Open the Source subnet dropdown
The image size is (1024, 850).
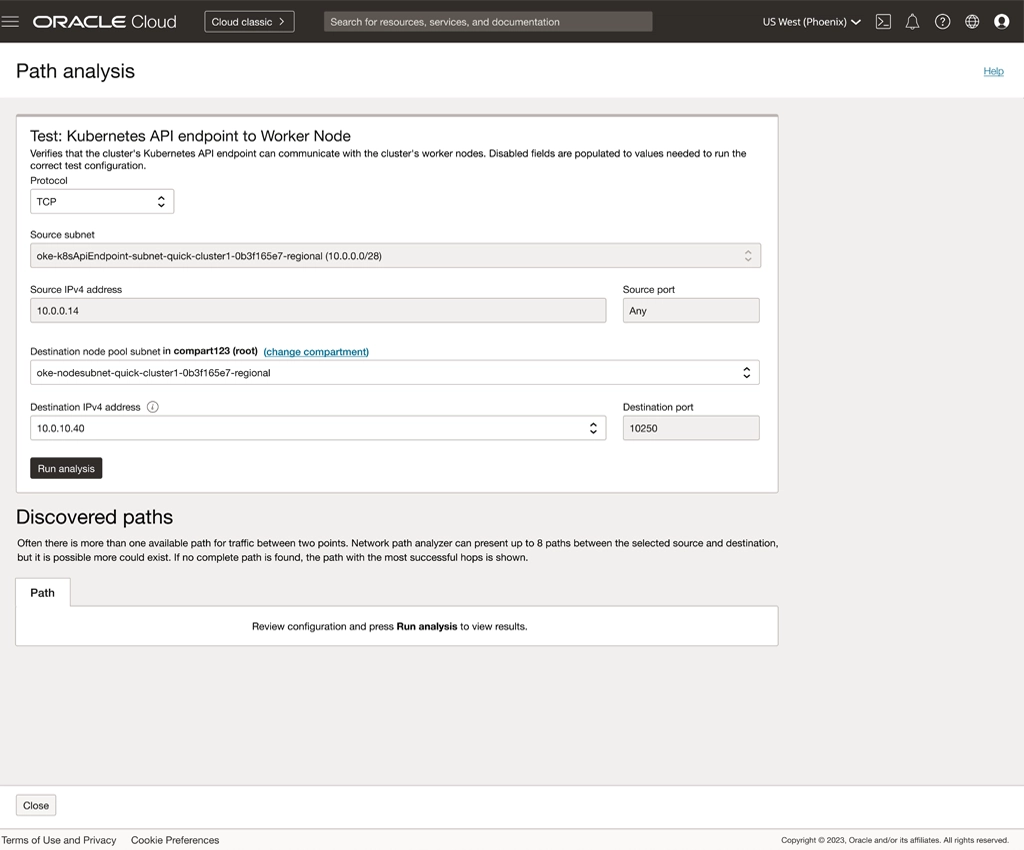coord(395,256)
